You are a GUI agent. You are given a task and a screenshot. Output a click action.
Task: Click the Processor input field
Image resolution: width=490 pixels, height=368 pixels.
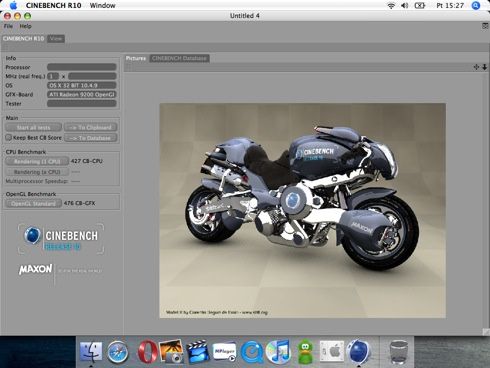(82, 67)
